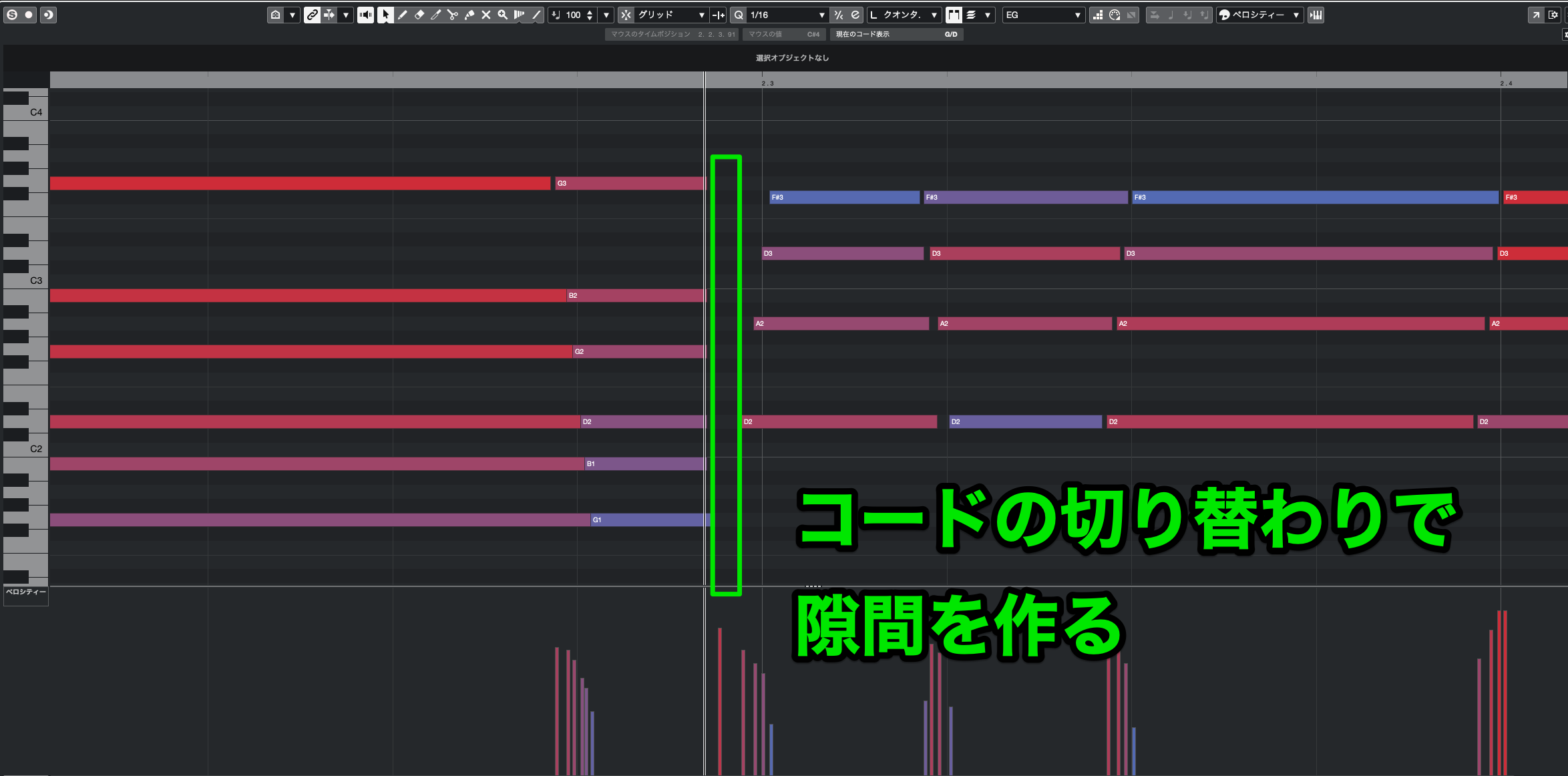1568x776 pixels.
Task: Select the Mute X tool
Action: click(485, 15)
